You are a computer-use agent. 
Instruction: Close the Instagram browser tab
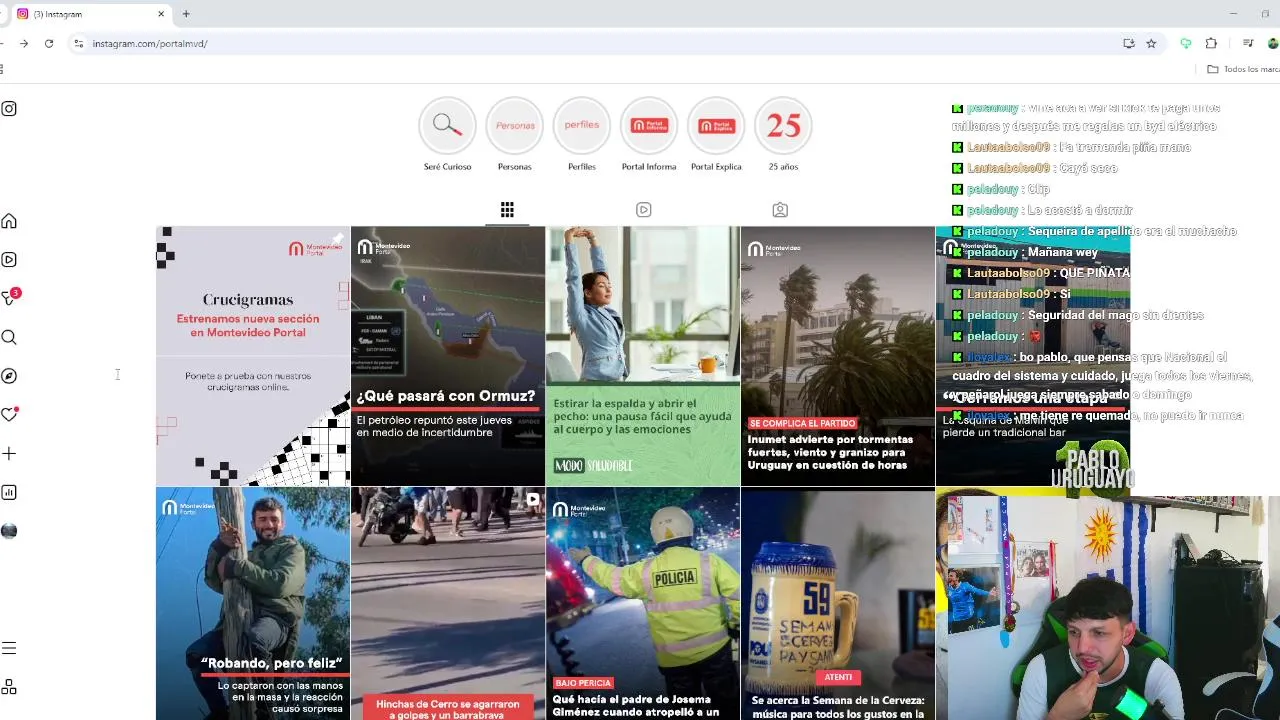161,14
